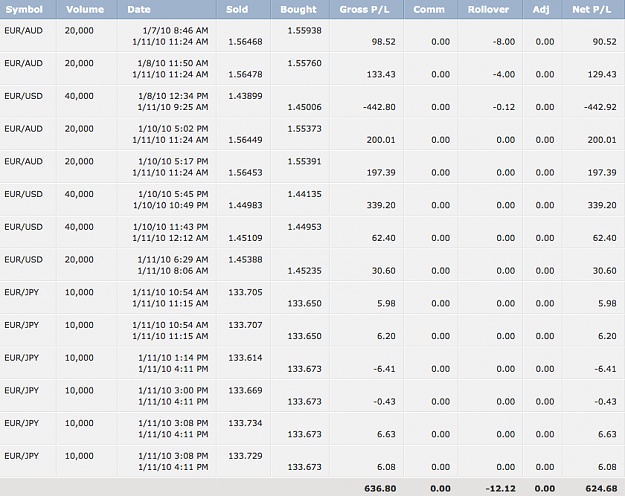Select the 1/11/10 12:12 AM close date

(x=170, y=238)
